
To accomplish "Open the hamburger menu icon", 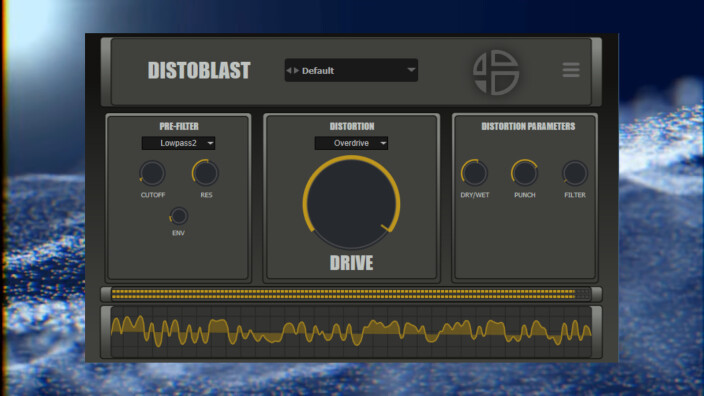I will point(571,70).
